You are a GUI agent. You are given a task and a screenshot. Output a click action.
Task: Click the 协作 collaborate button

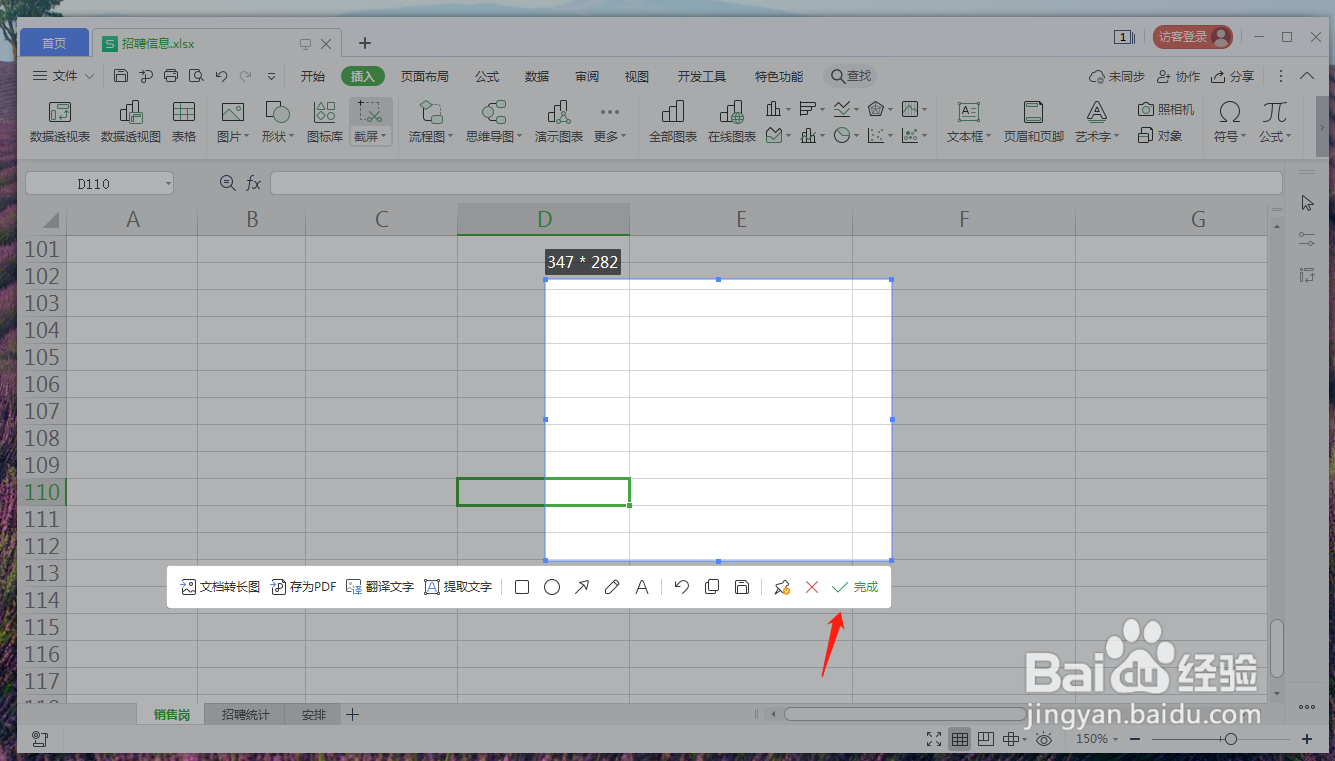click(1178, 76)
